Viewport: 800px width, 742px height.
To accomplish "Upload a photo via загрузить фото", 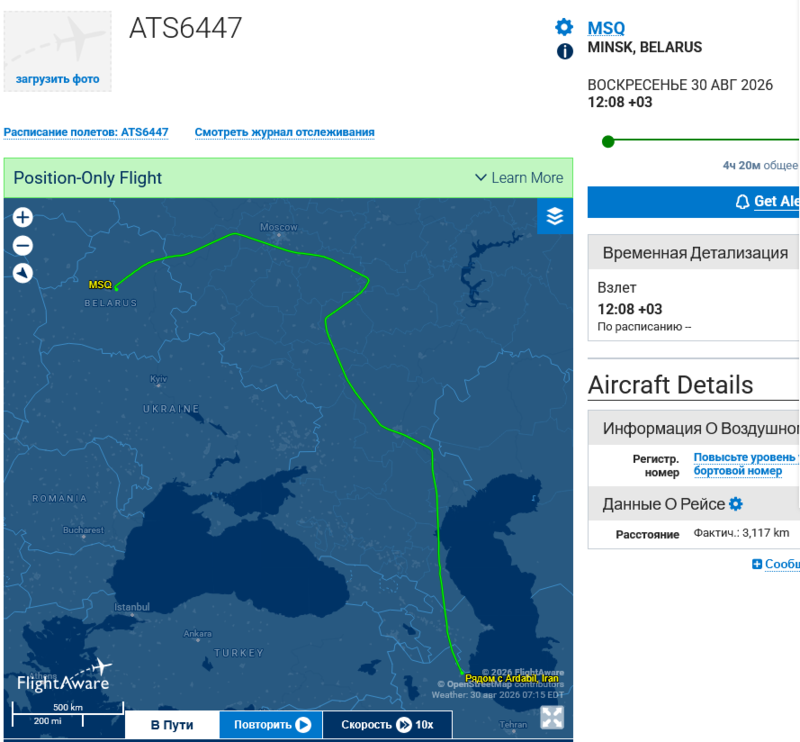I will pos(58,79).
